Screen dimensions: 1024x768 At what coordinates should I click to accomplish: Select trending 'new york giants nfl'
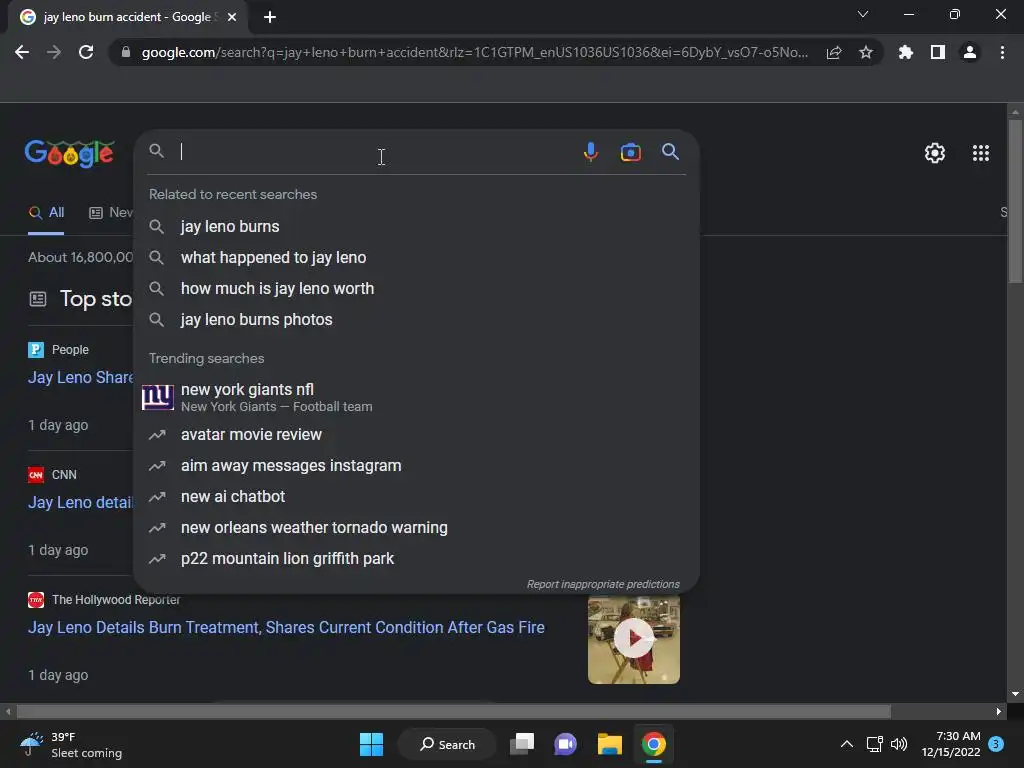click(417, 397)
